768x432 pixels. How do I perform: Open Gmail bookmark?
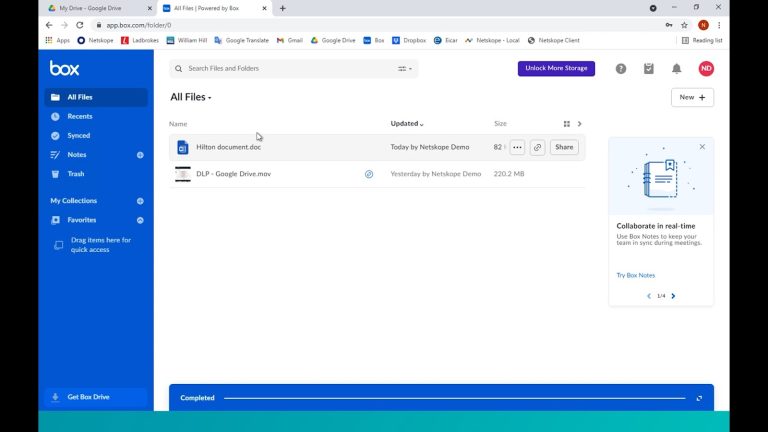click(x=289, y=40)
